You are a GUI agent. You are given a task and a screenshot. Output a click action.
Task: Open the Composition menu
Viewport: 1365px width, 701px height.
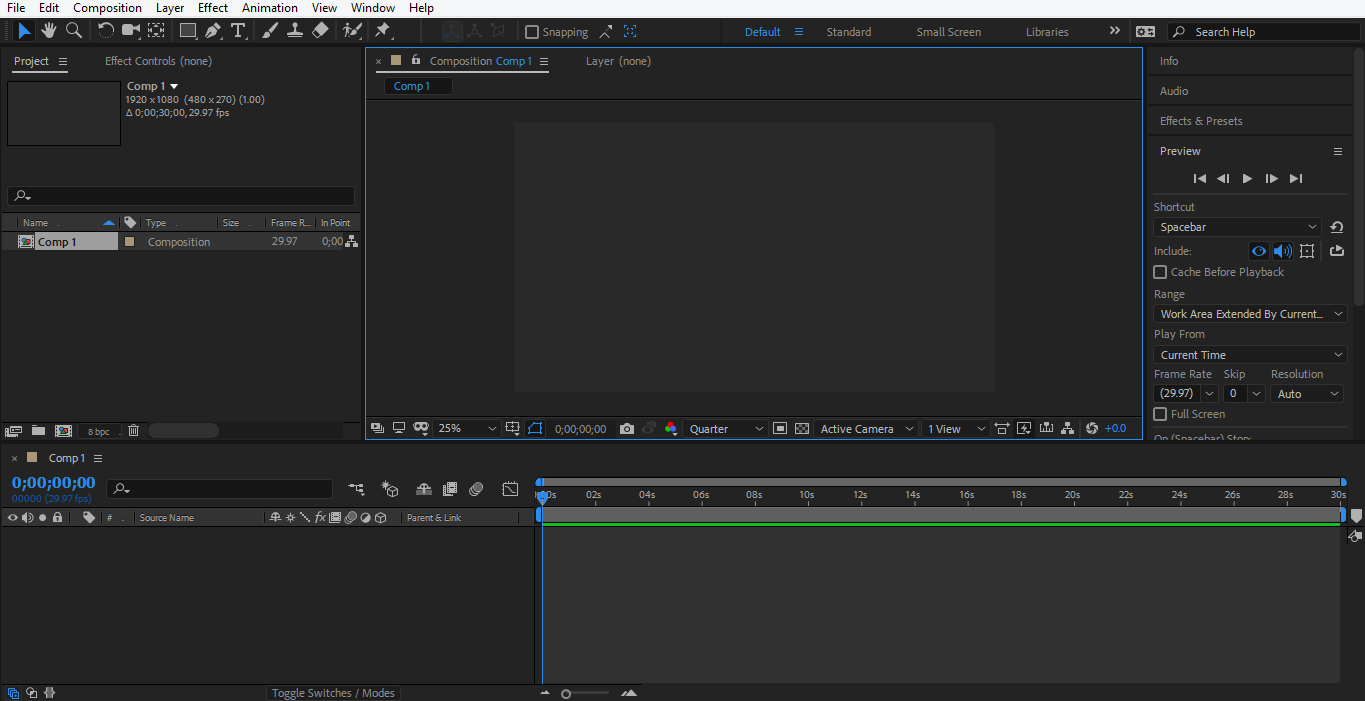coord(107,8)
